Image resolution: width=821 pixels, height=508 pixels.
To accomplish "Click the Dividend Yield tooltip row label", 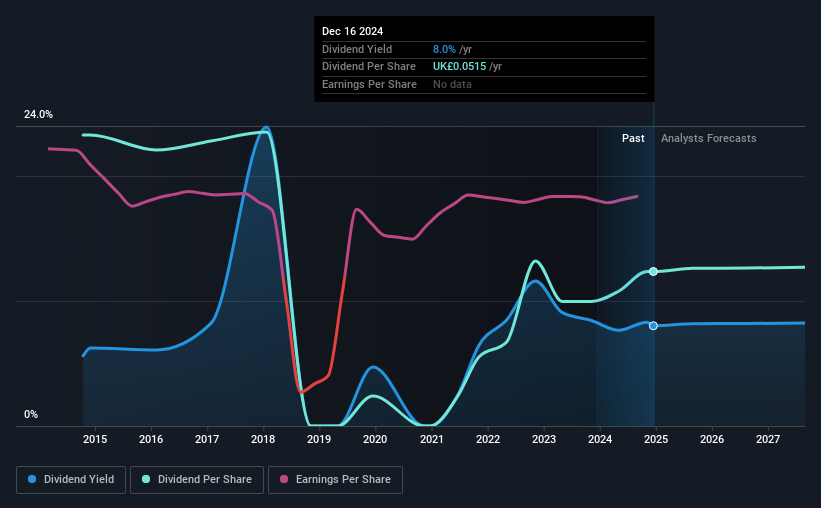I will [x=357, y=49].
